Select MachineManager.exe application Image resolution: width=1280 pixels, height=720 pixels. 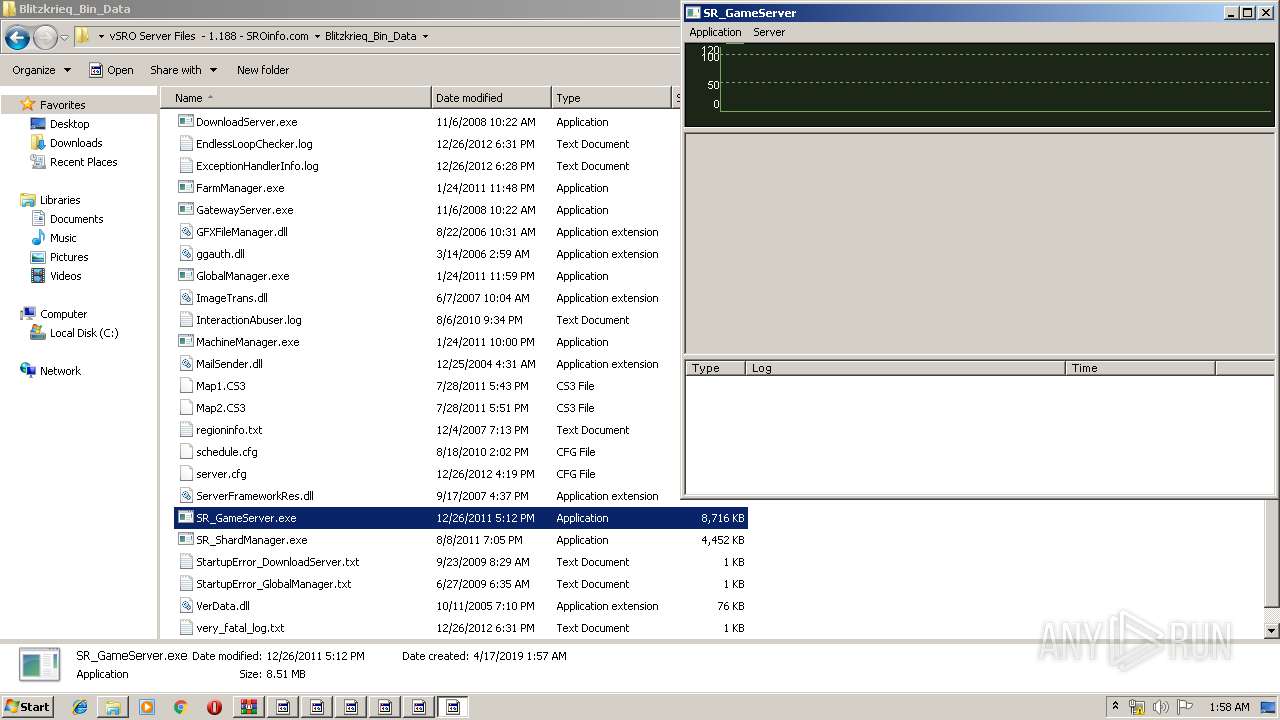click(247, 342)
